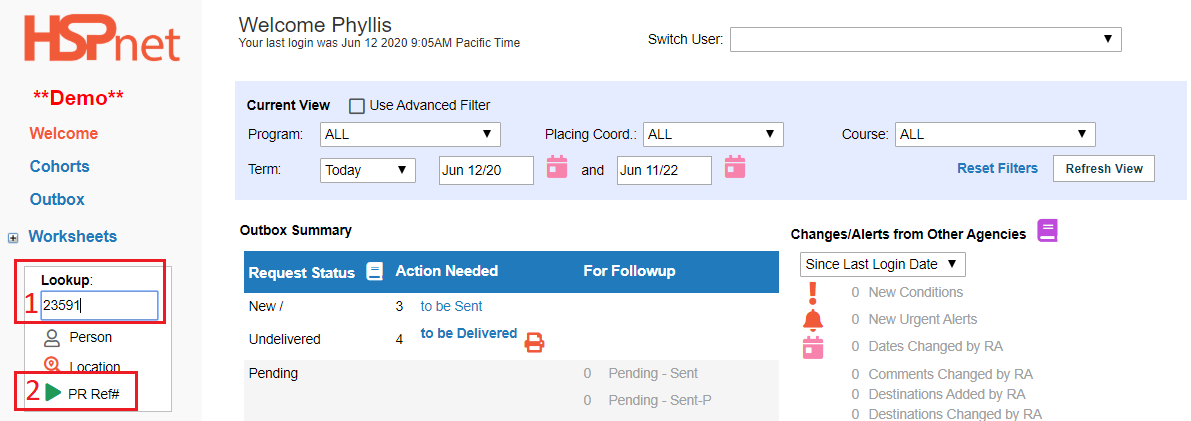Go to Cohorts in the sidebar

tap(59, 166)
